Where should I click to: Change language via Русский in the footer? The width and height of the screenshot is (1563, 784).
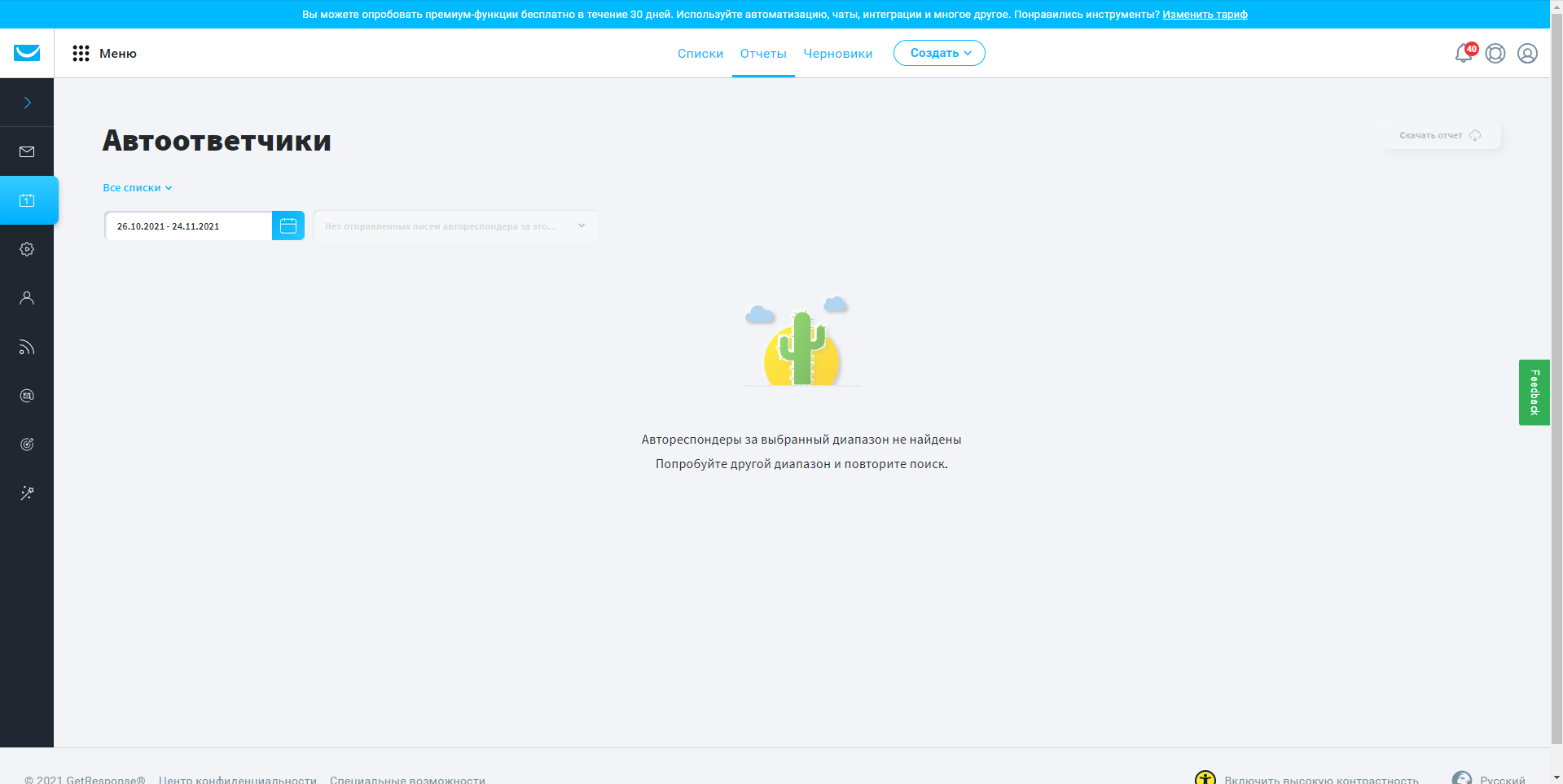[1503, 780]
